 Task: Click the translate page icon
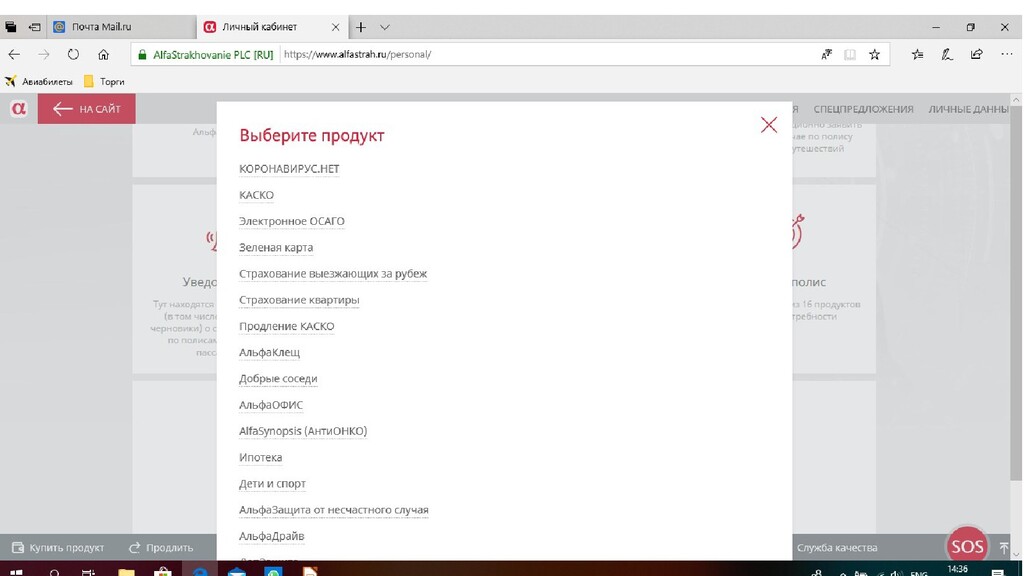click(x=827, y=55)
